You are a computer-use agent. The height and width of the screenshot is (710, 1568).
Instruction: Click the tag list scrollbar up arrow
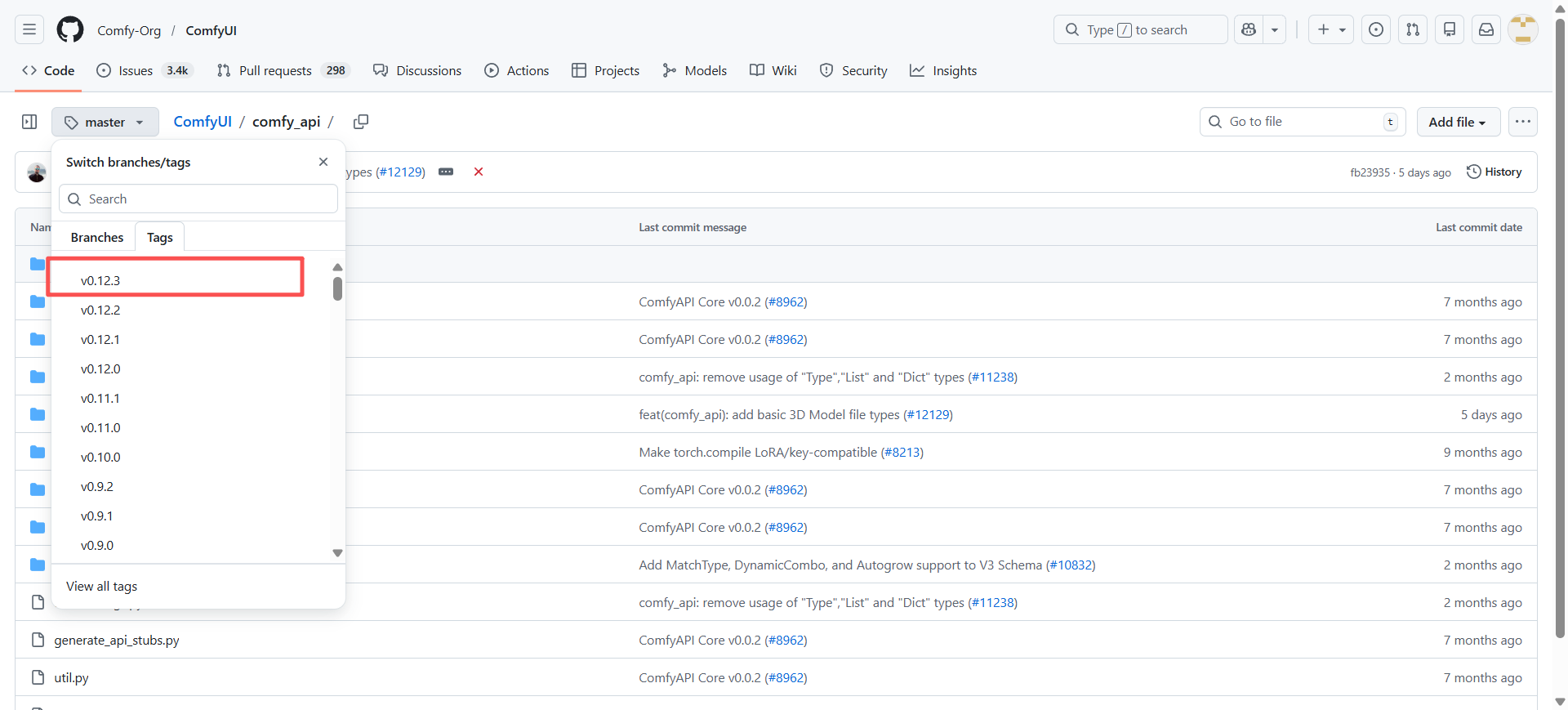(337, 267)
